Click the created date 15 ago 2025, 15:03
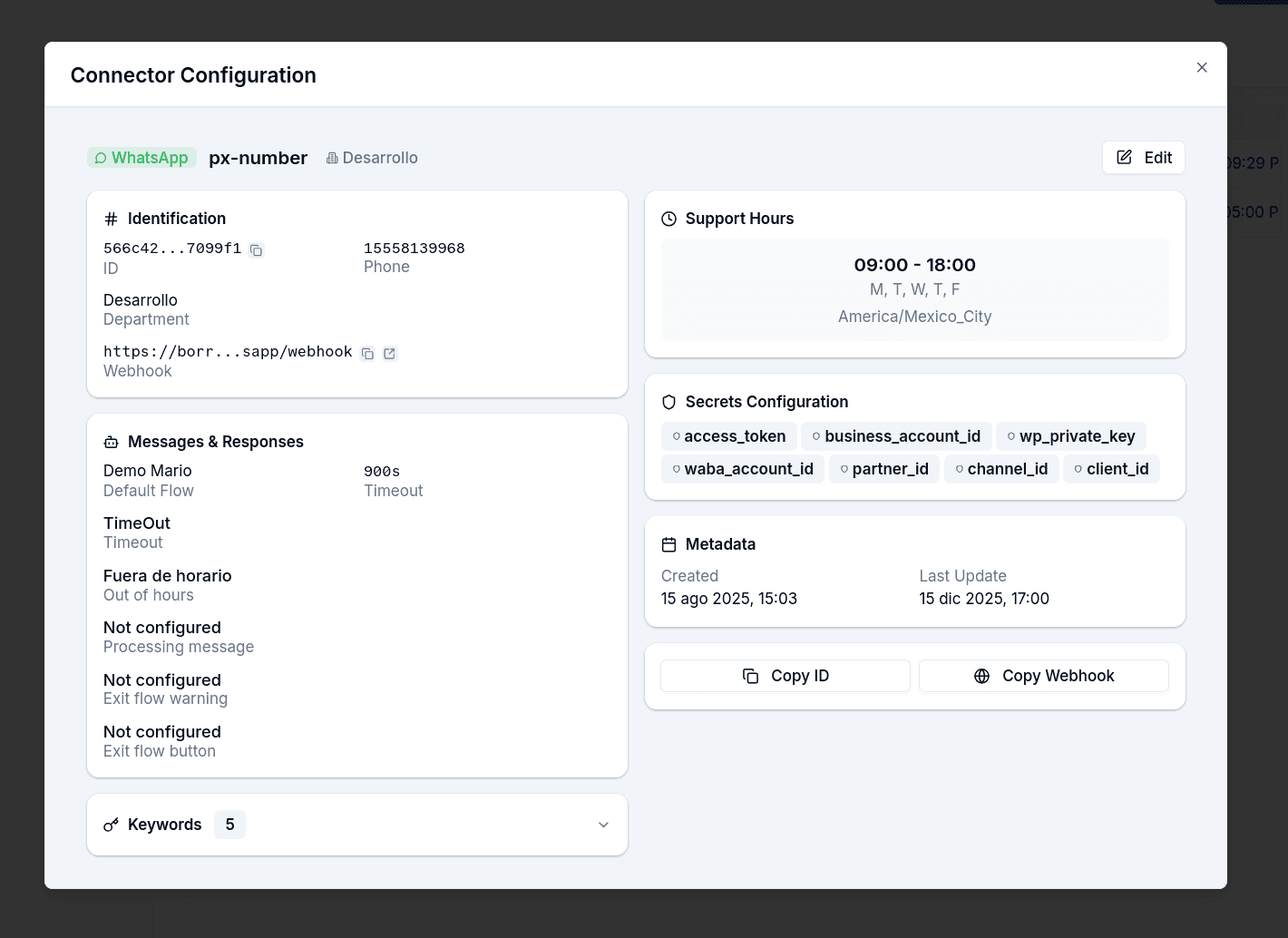This screenshot has height=938, width=1288. 729,599
